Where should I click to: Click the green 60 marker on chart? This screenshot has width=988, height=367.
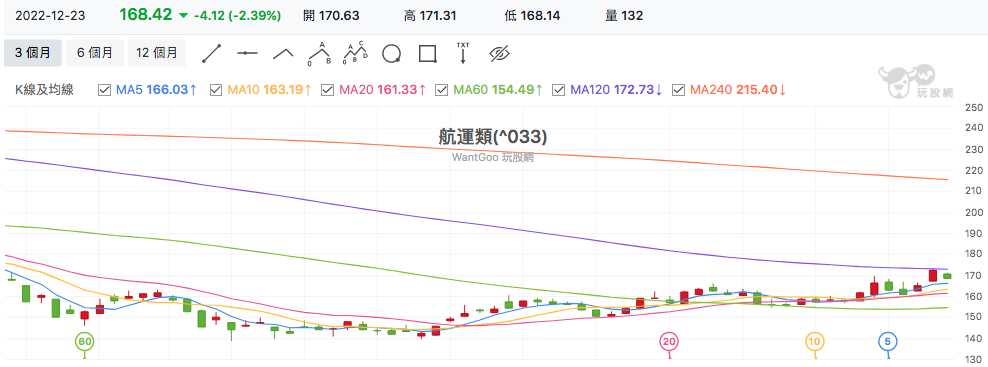point(84,342)
